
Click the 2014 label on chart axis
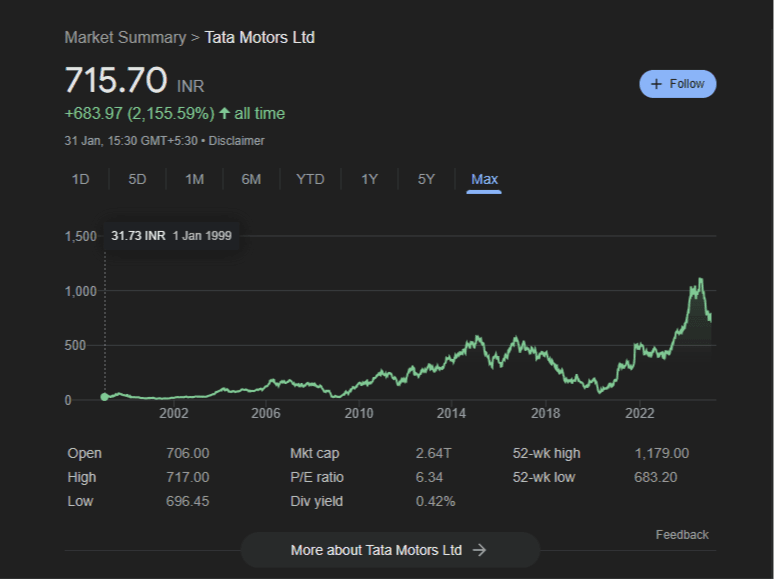point(451,413)
